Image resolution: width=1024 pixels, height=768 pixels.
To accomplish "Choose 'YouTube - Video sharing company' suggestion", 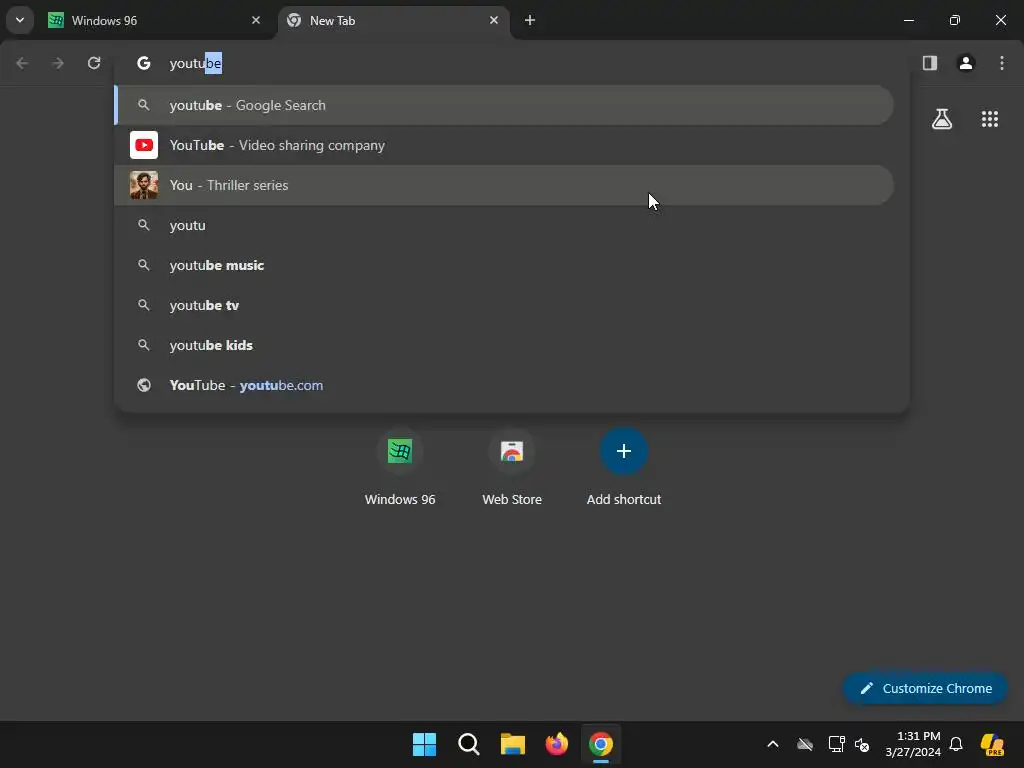I will tap(504, 145).
